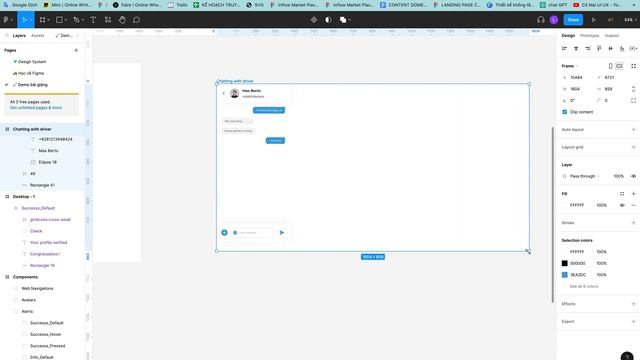Open Pass through blend mode dropdown

tap(584, 176)
